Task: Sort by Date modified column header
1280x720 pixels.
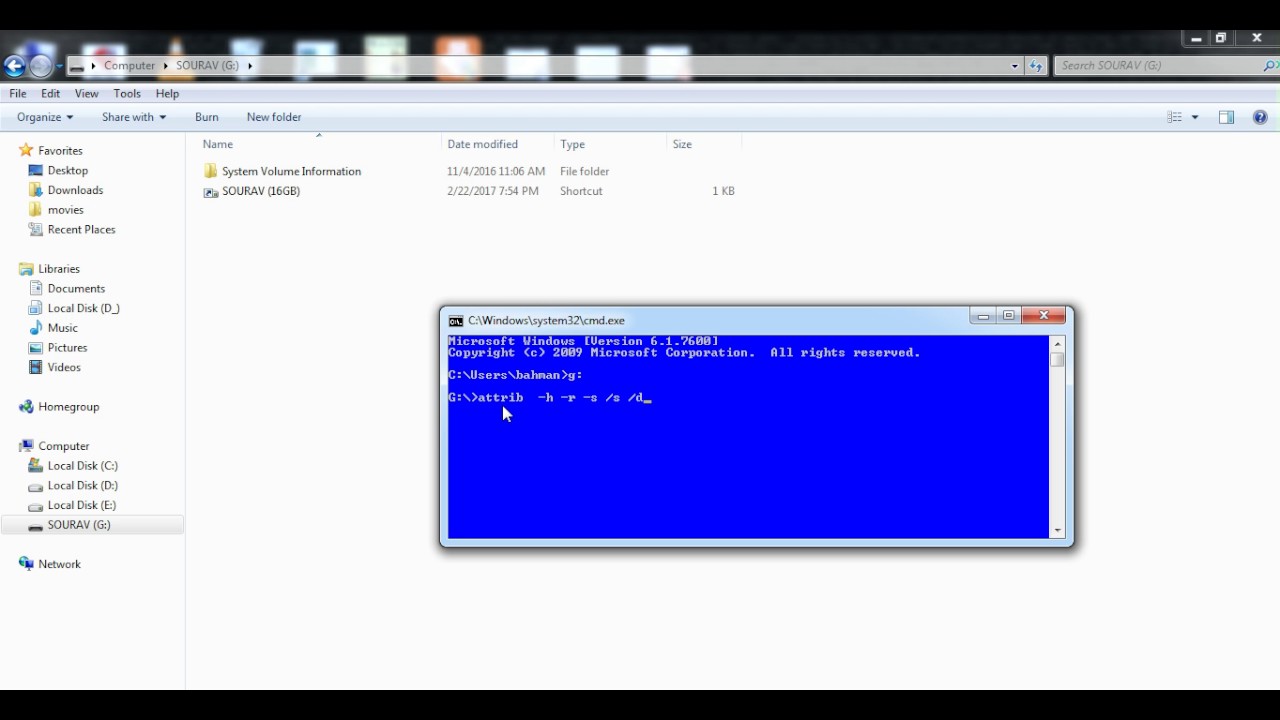Action: 483,144
